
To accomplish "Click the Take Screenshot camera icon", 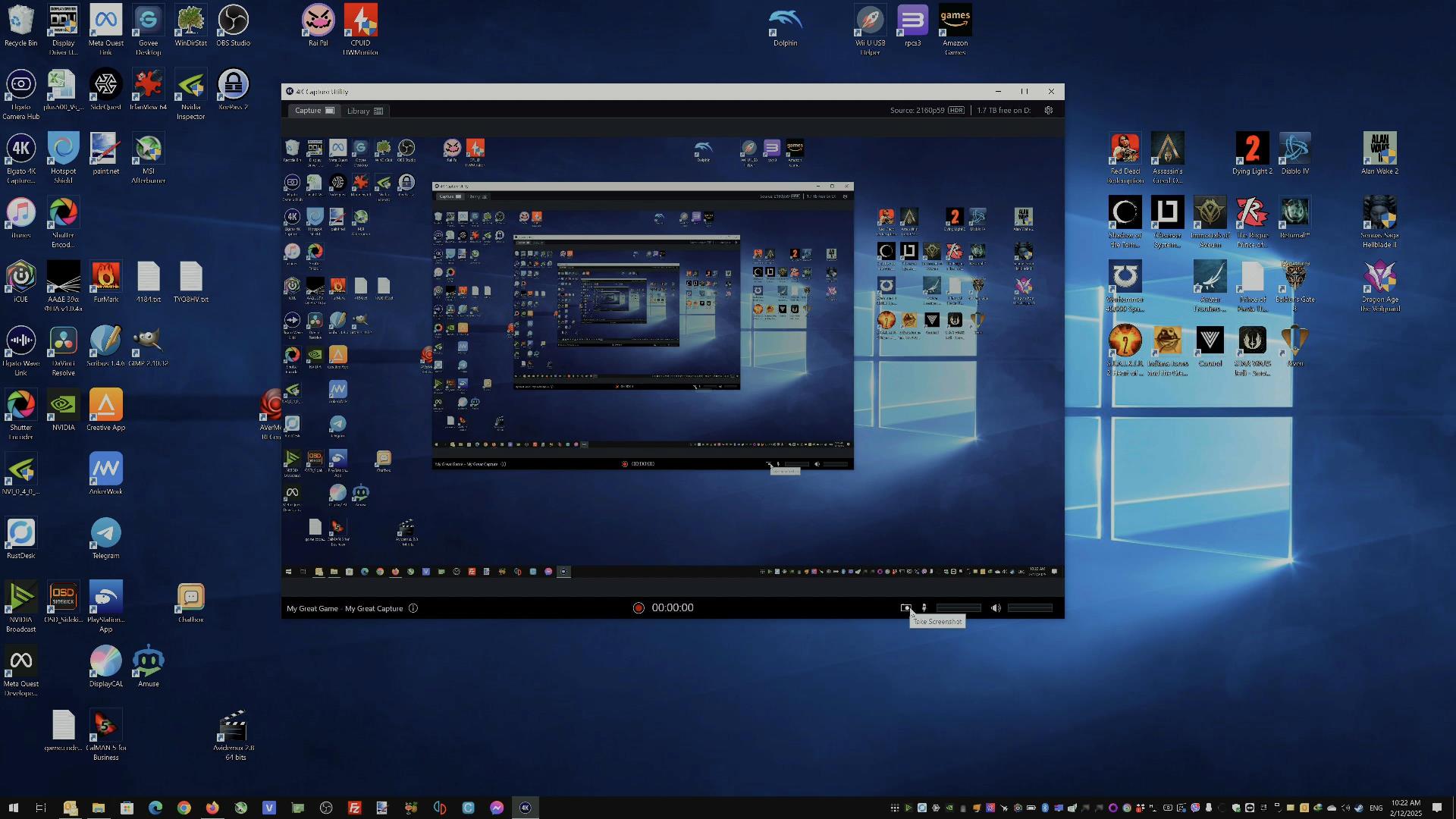I will point(905,608).
